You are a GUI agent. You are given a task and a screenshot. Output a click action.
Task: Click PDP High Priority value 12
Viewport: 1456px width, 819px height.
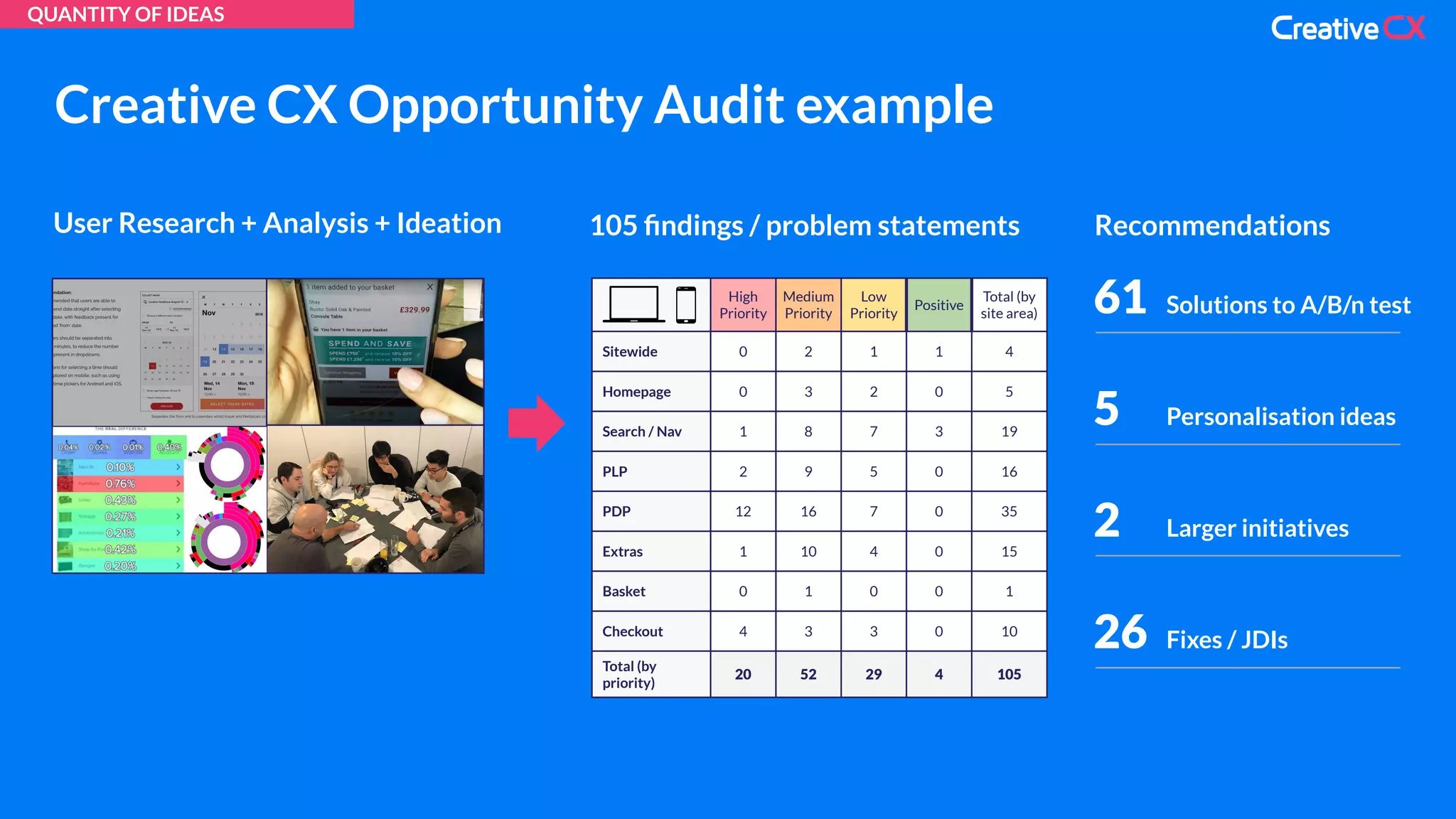(x=743, y=511)
